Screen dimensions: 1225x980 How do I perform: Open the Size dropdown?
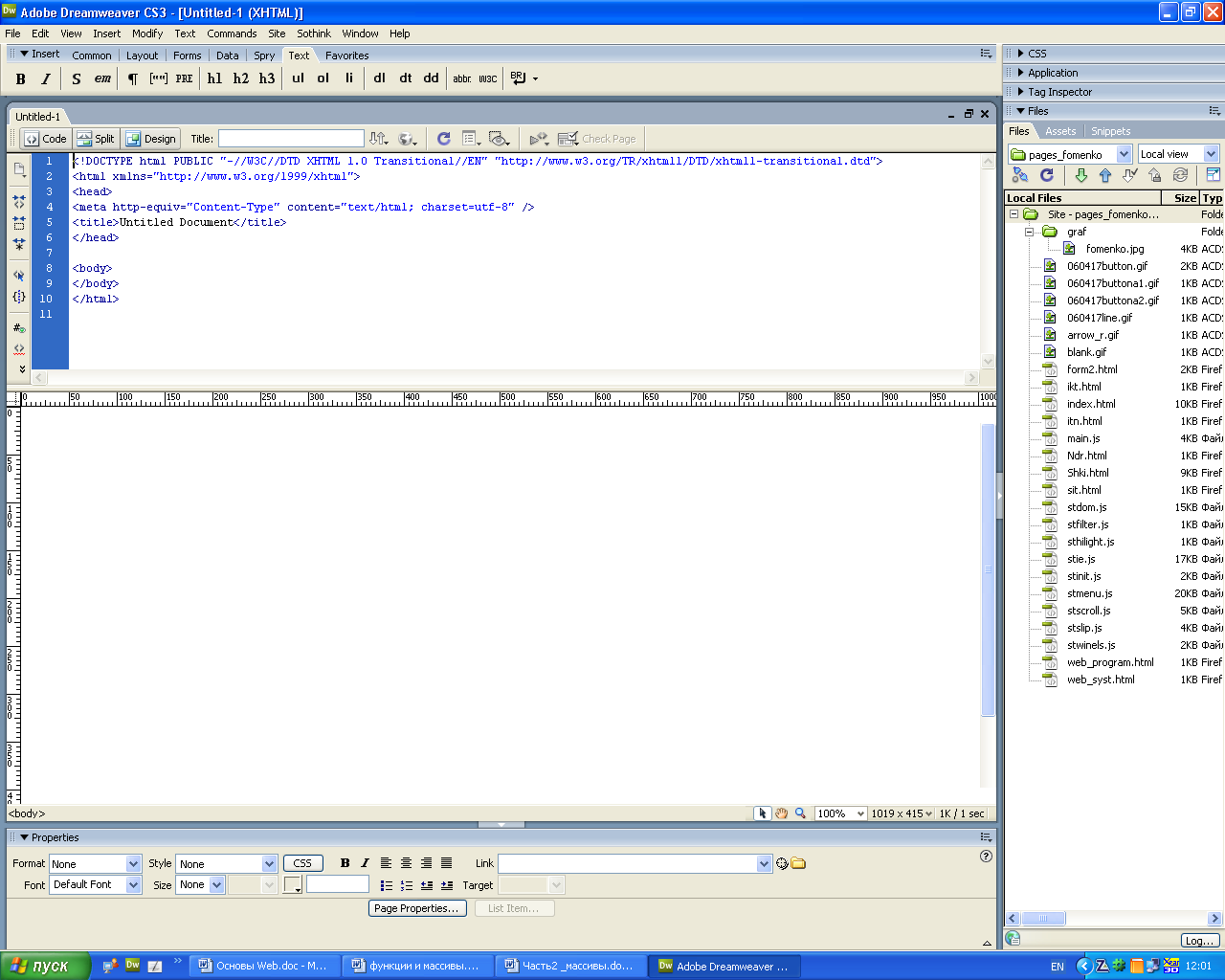[x=200, y=884]
